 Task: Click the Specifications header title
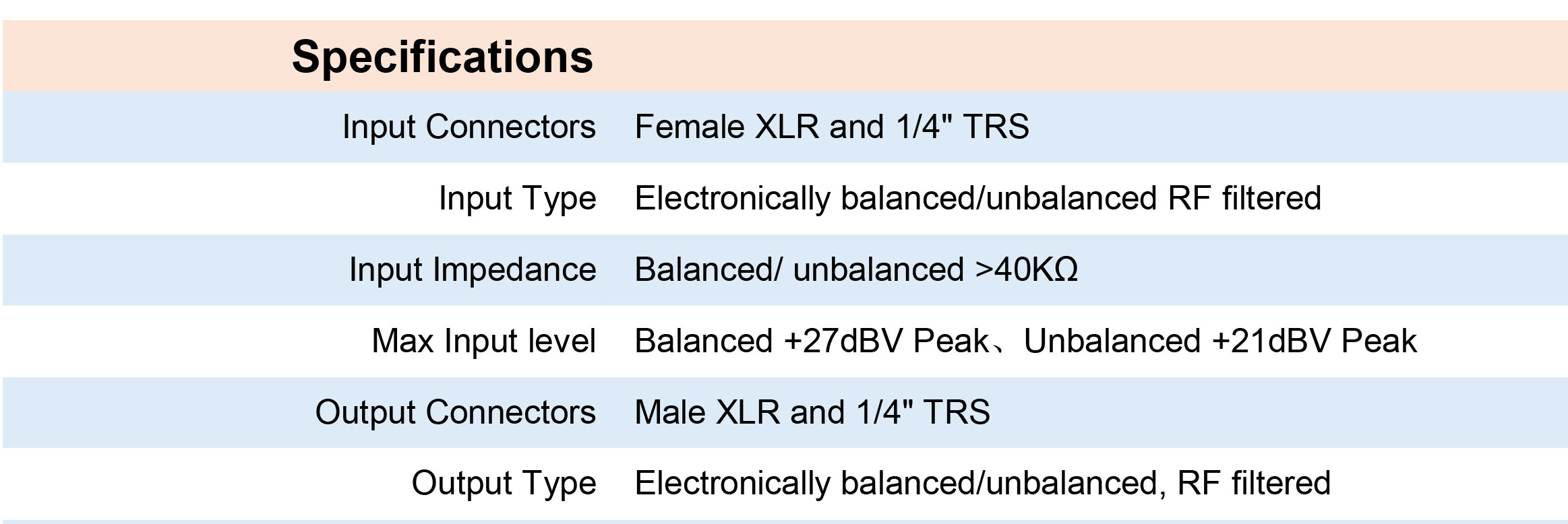442,57
